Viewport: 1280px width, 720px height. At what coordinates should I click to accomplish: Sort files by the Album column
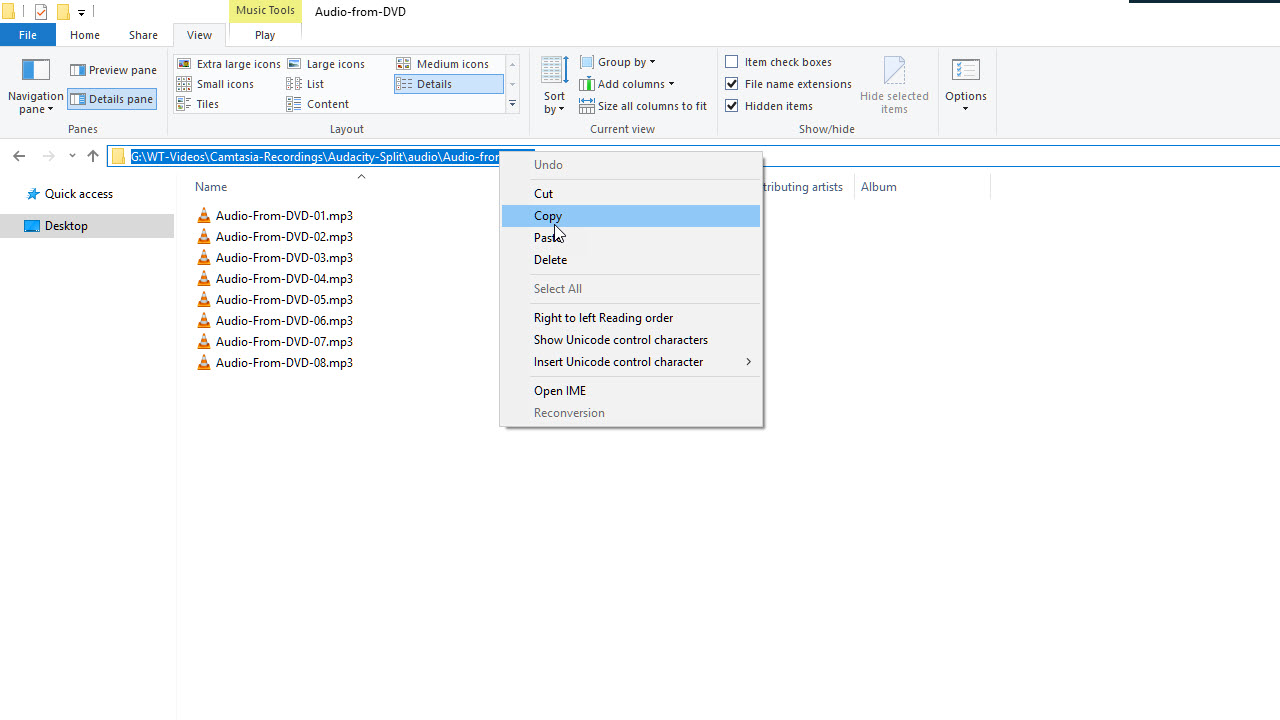point(878,186)
